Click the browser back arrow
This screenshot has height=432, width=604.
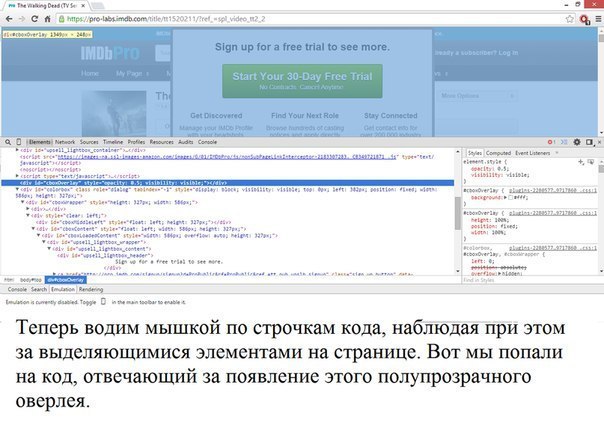(9, 19)
